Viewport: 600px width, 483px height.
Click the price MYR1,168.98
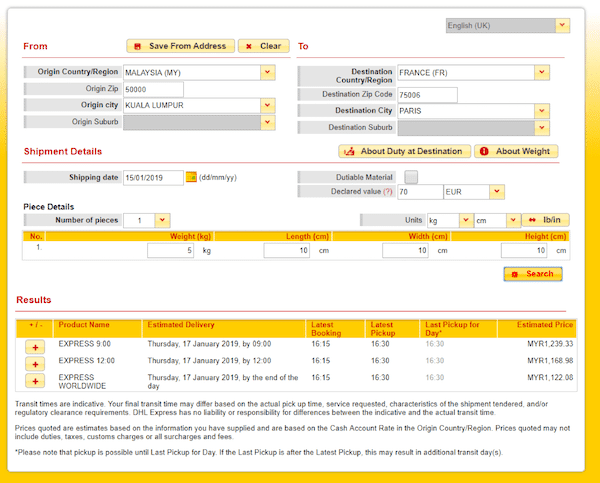[550, 361]
